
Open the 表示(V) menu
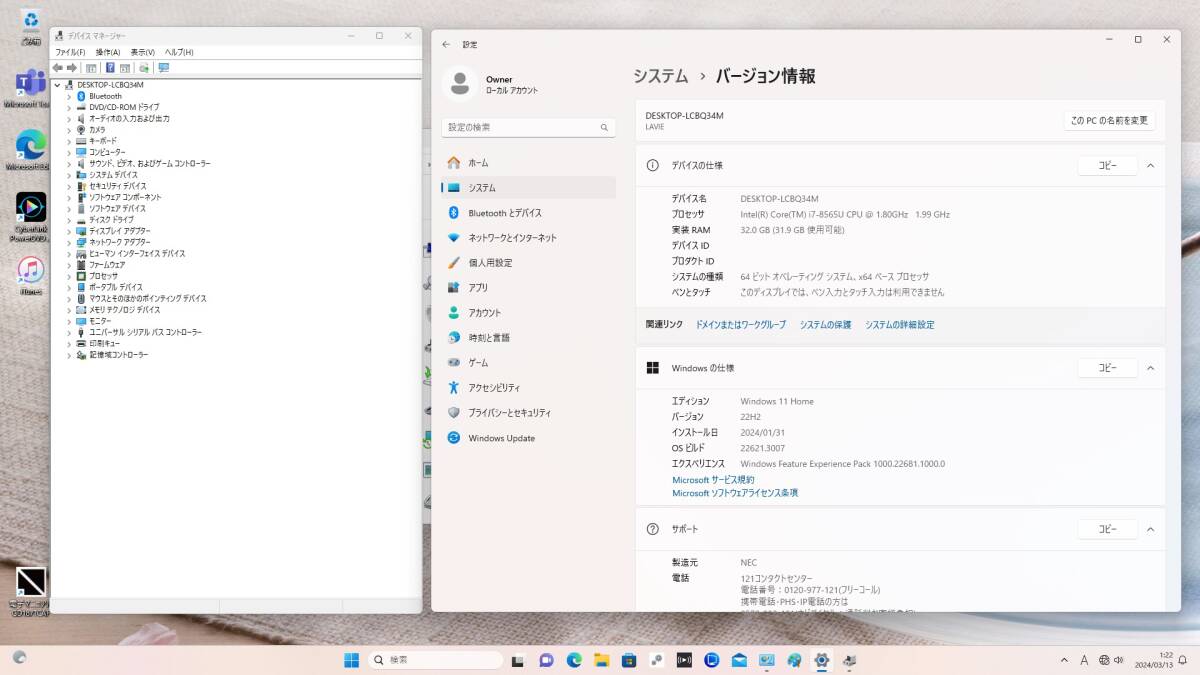[142, 52]
